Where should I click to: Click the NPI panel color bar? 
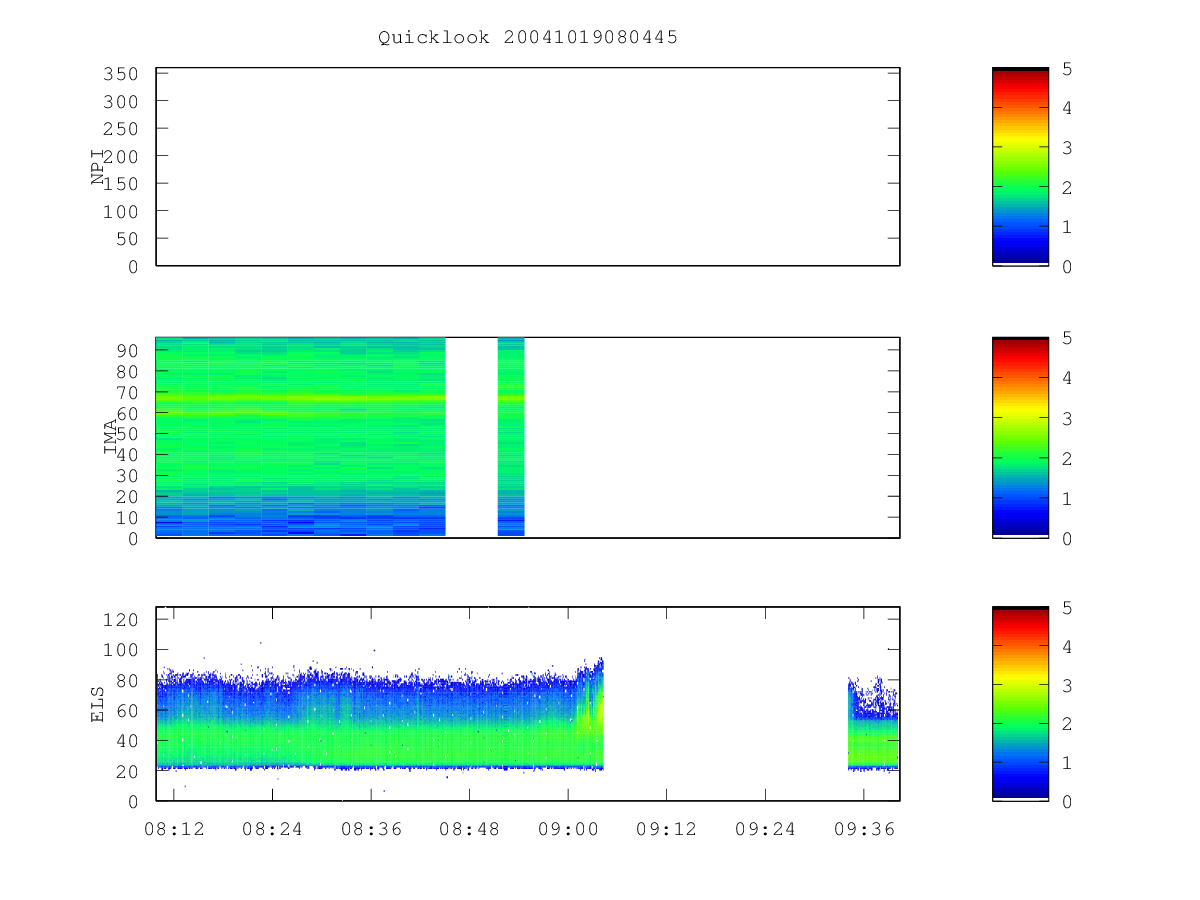[1020, 167]
